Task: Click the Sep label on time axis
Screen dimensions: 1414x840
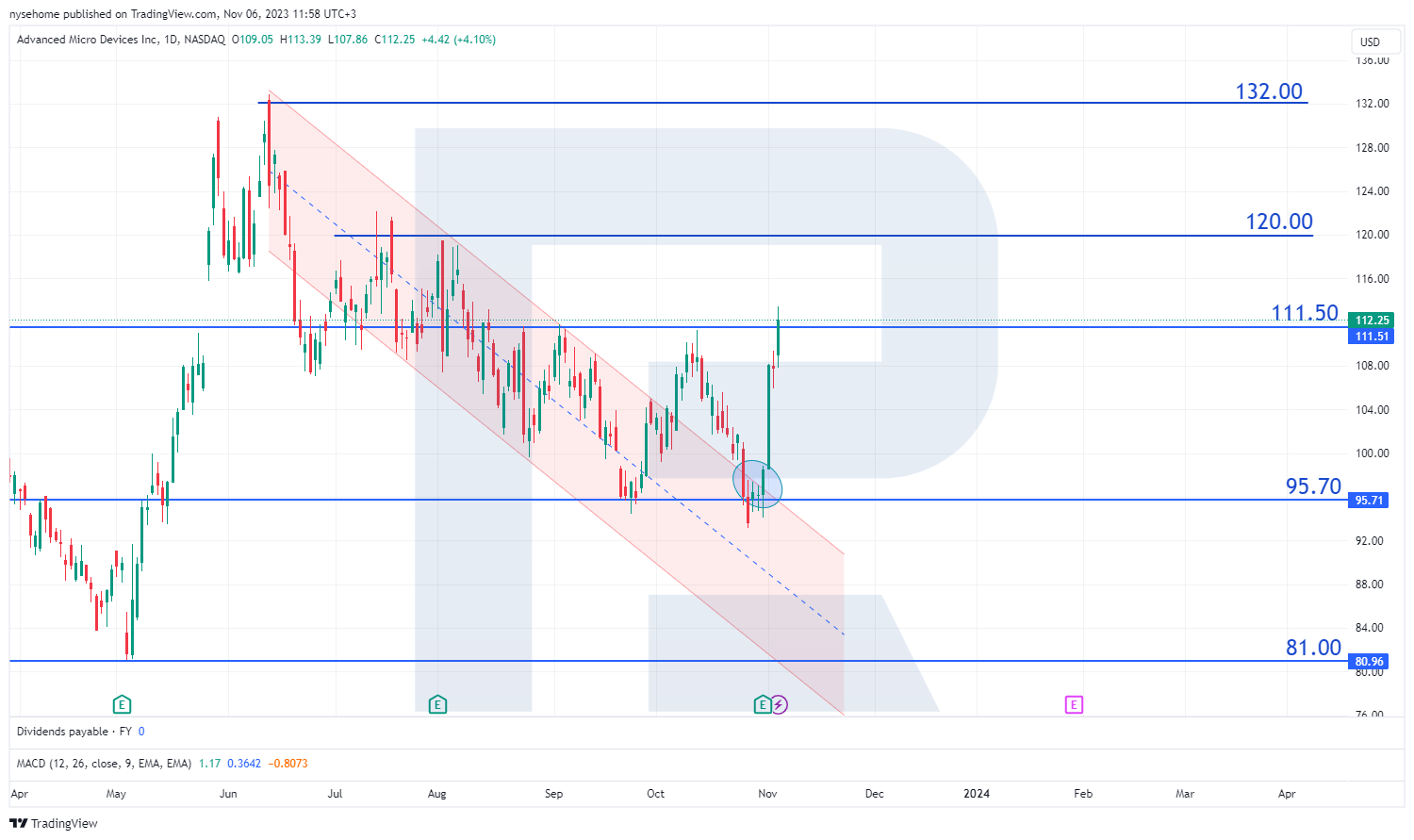Action: click(x=553, y=794)
